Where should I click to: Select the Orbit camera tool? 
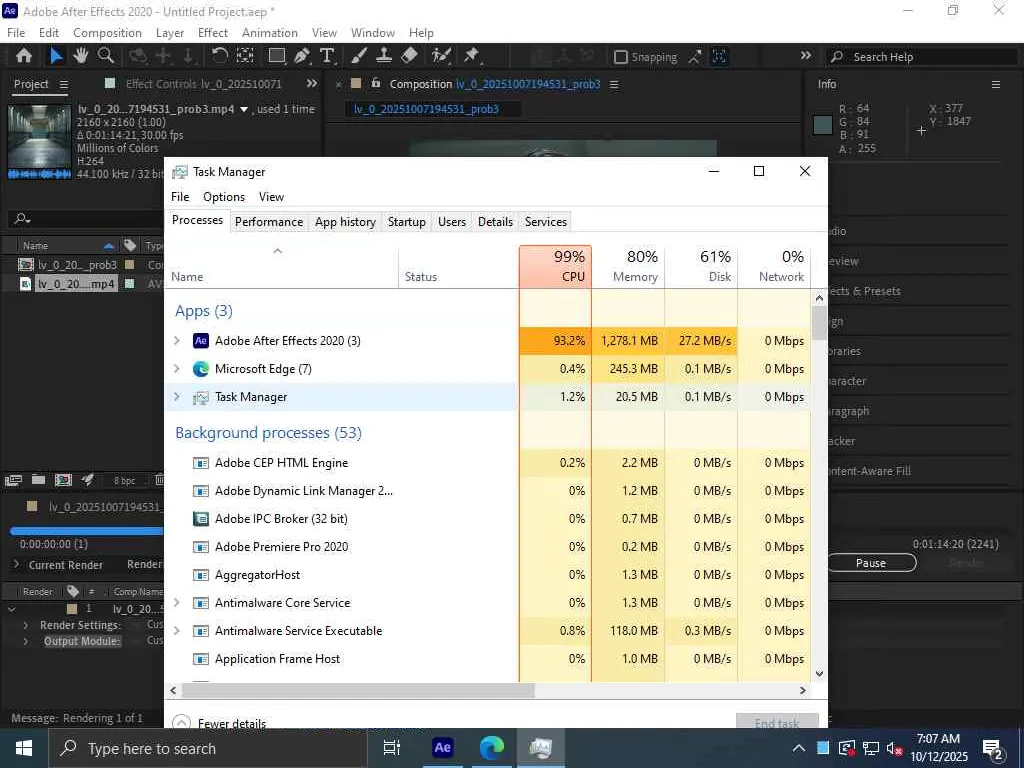(x=138, y=56)
